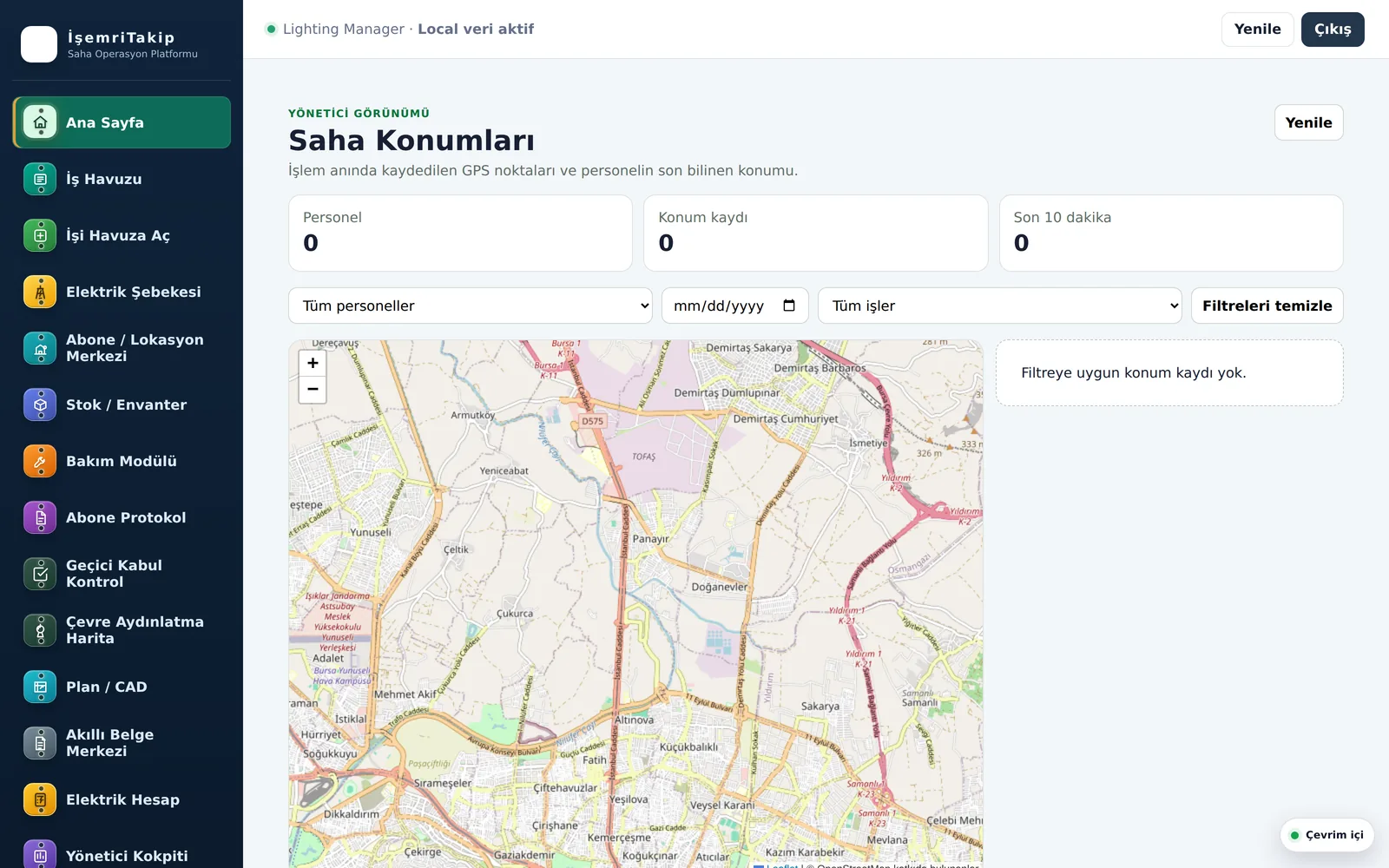The image size is (1389, 868).
Task: Zoom in on the map
Action: pos(313,363)
